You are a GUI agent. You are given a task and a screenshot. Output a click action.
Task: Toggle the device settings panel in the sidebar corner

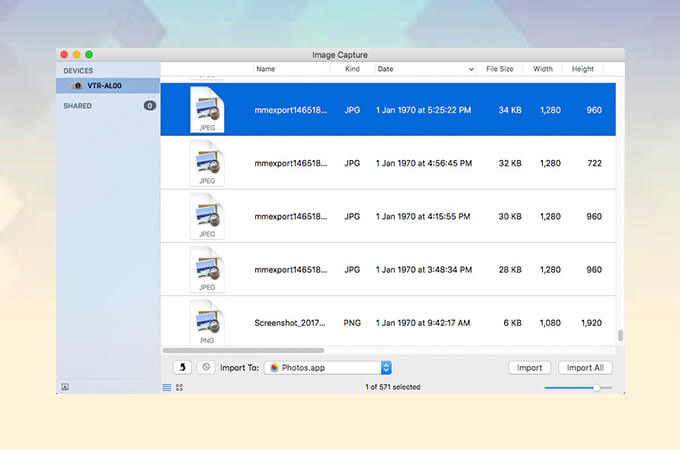65,387
